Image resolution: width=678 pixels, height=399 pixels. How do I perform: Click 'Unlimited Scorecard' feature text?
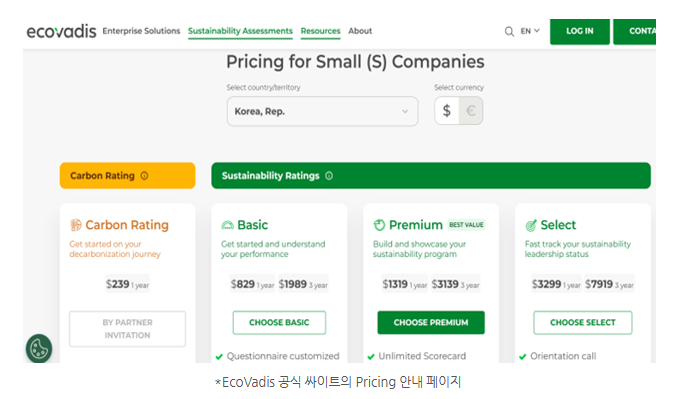tap(422, 356)
